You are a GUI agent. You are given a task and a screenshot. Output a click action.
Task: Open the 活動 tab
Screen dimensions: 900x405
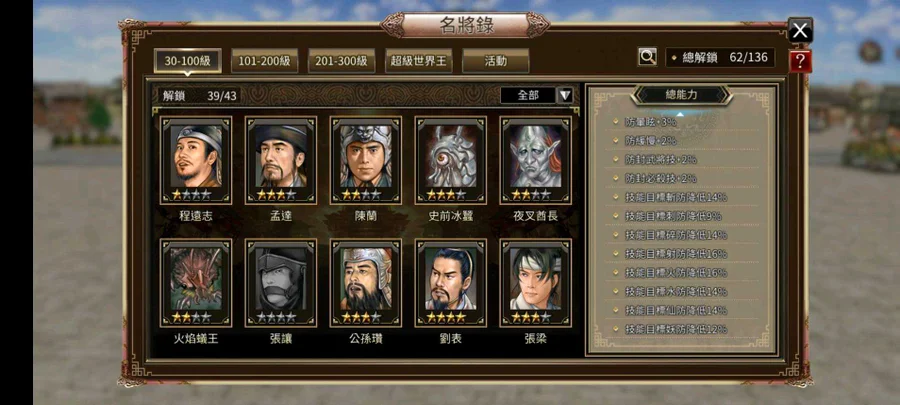coord(495,61)
